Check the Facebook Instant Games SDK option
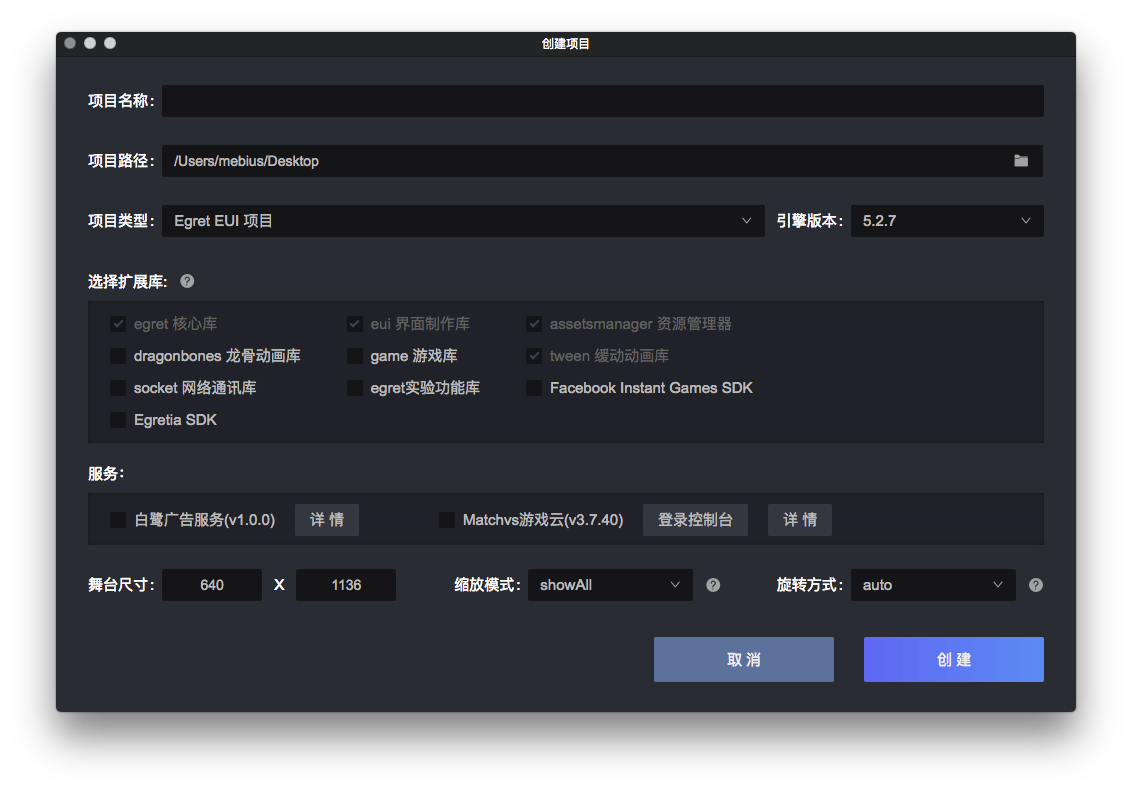The height and width of the screenshot is (792, 1132). coord(534,387)
